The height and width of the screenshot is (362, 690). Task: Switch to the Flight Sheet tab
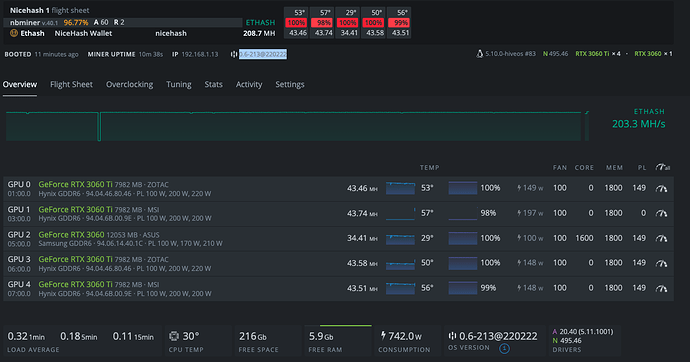[x=71, y=84]
